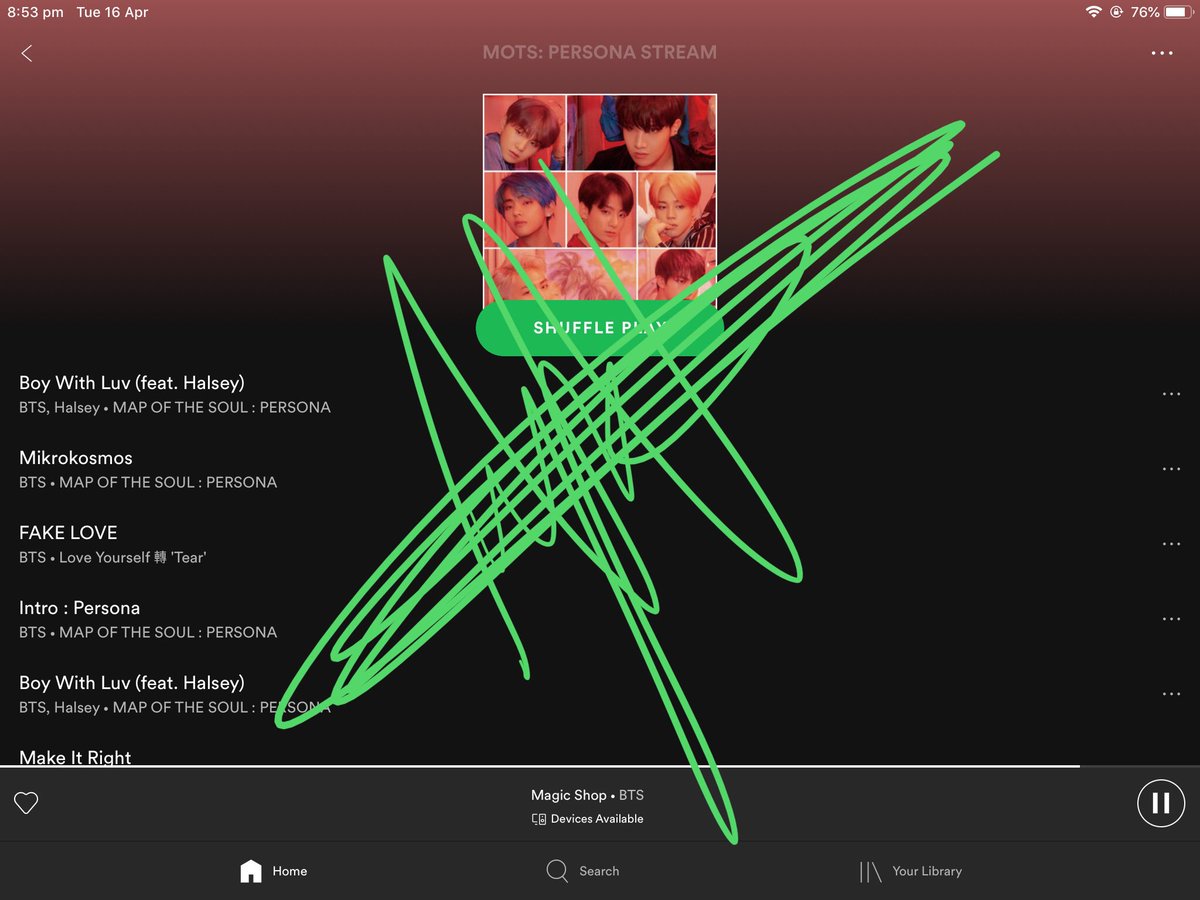The width and height of the screenshot is (1200, 900).
Task: Open options for second Boy With Luv track
Action: [x=1171, y=694]
